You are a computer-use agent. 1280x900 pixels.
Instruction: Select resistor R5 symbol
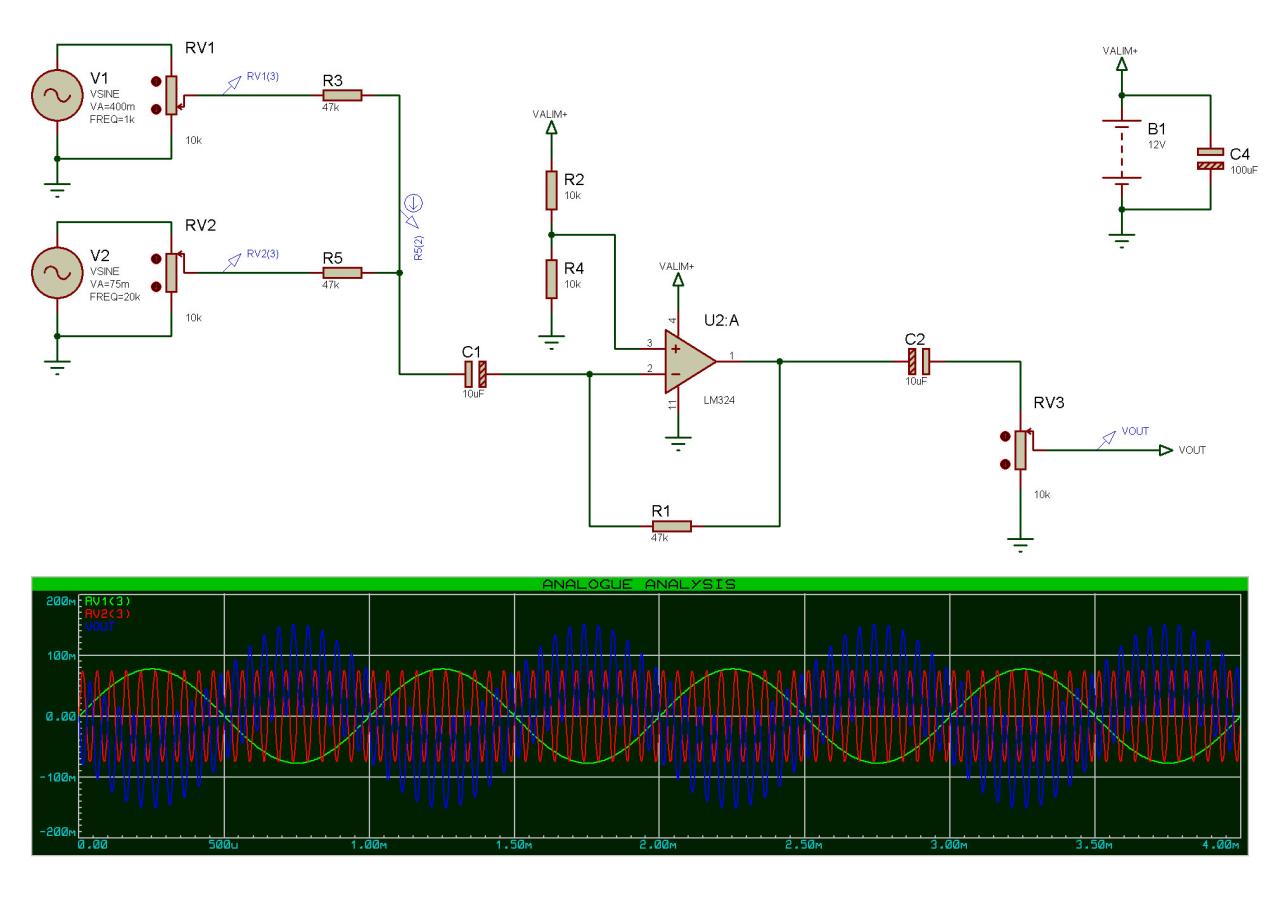coord(342,272)
